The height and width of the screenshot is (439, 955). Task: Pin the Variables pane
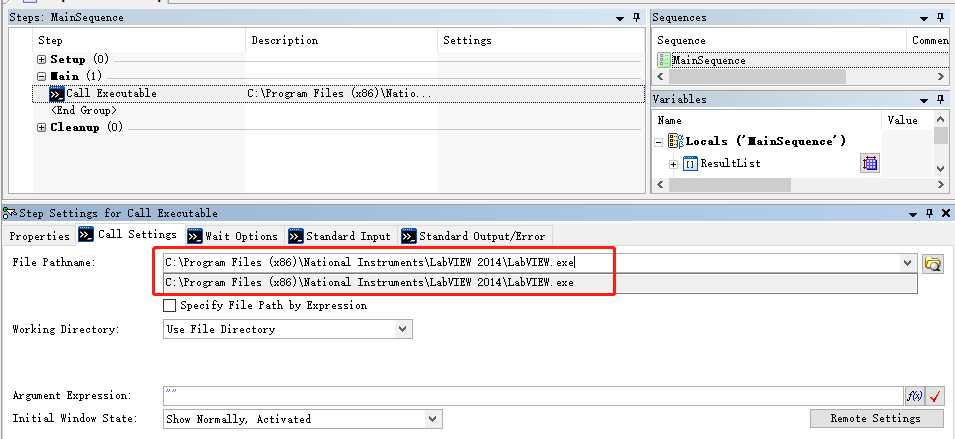(940, 99)
